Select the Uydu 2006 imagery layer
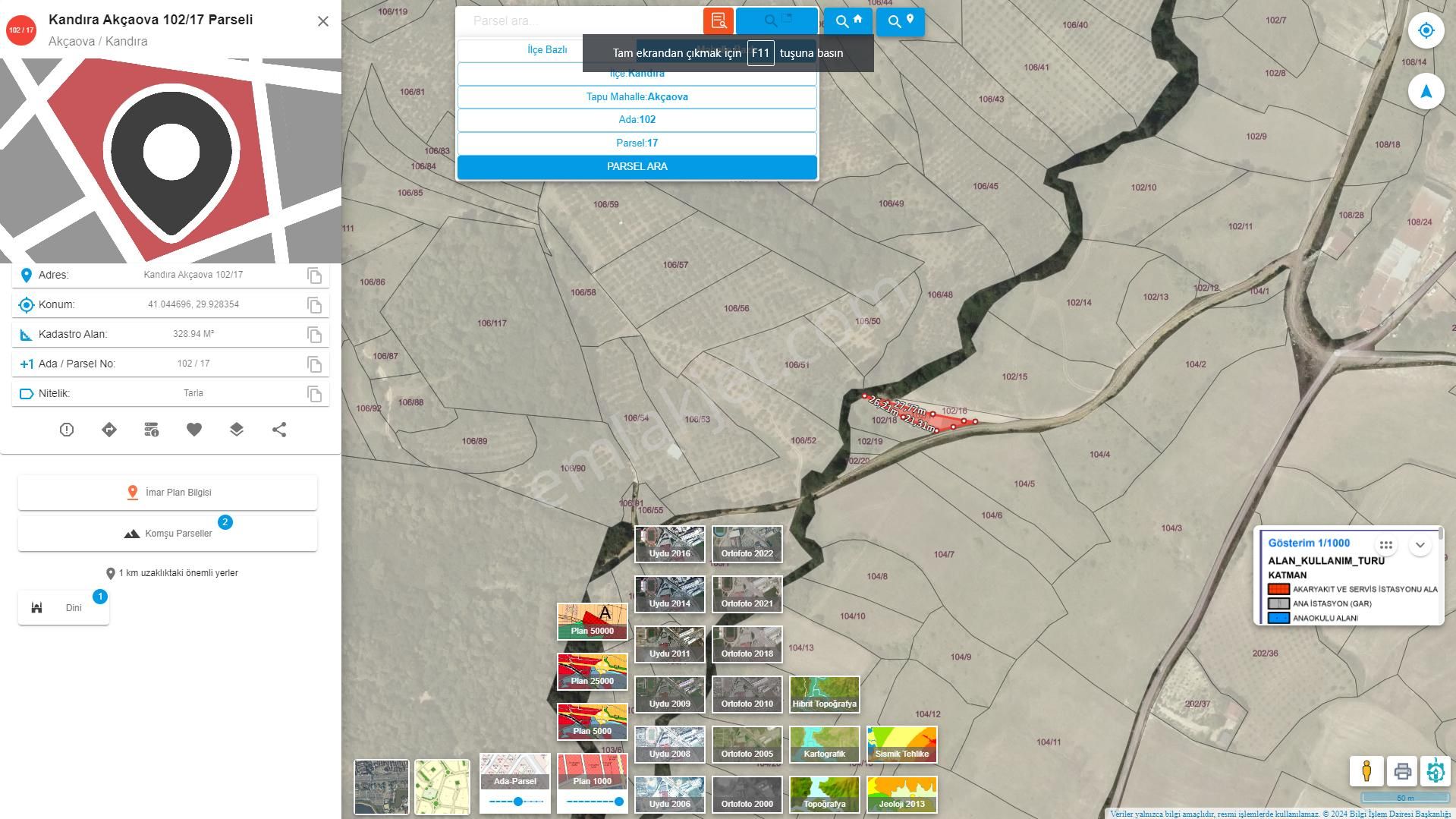1456x819 pixels. [x=670, y=795]
